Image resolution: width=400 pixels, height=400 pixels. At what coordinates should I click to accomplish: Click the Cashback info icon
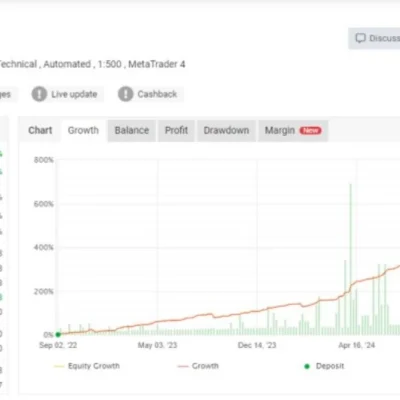click(126, 94)
